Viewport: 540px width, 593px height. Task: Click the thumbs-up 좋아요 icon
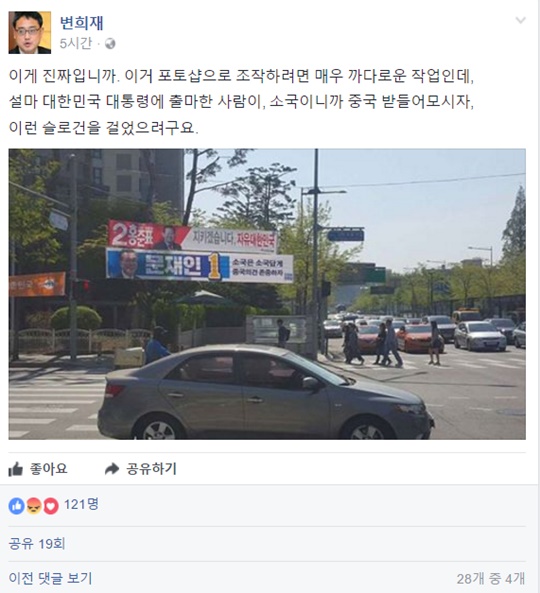(x=16, y=469)
